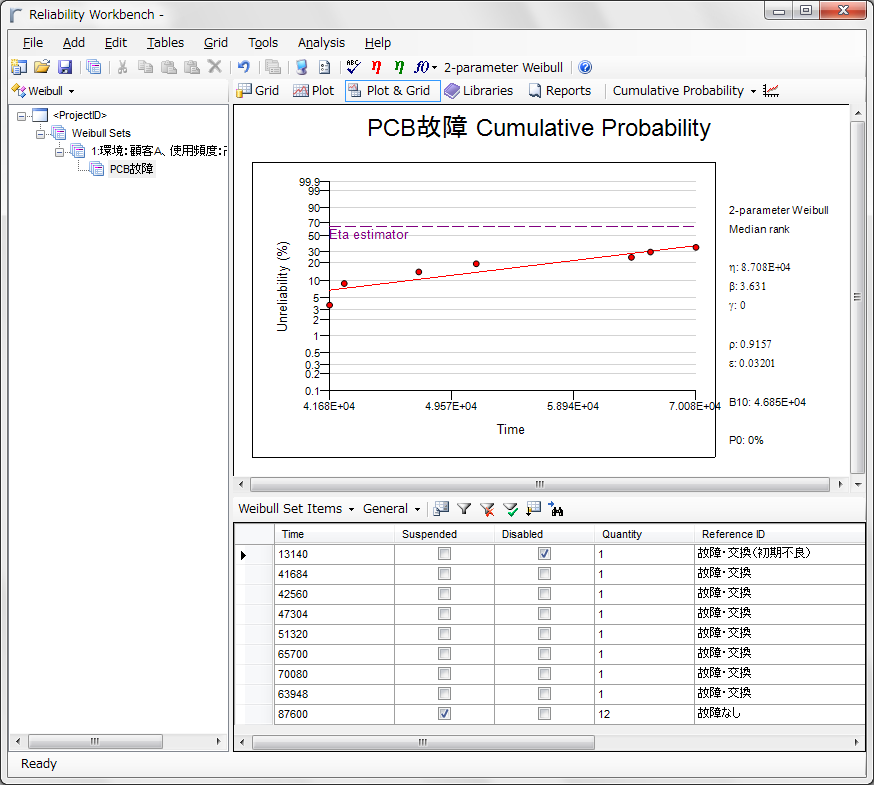
Task: Undo last action with the blue arrow icon
Action: (244, 67)
